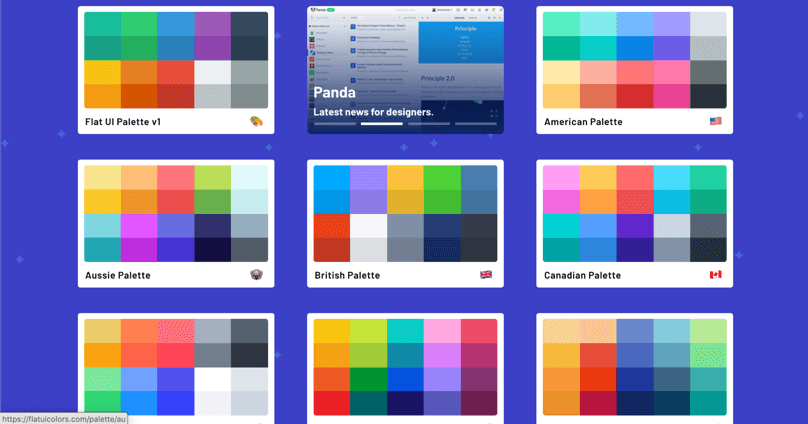Click the US flag icon on American Palette
Image resolution: width=808 pixels, height=424 pixels.
[715, 121]
